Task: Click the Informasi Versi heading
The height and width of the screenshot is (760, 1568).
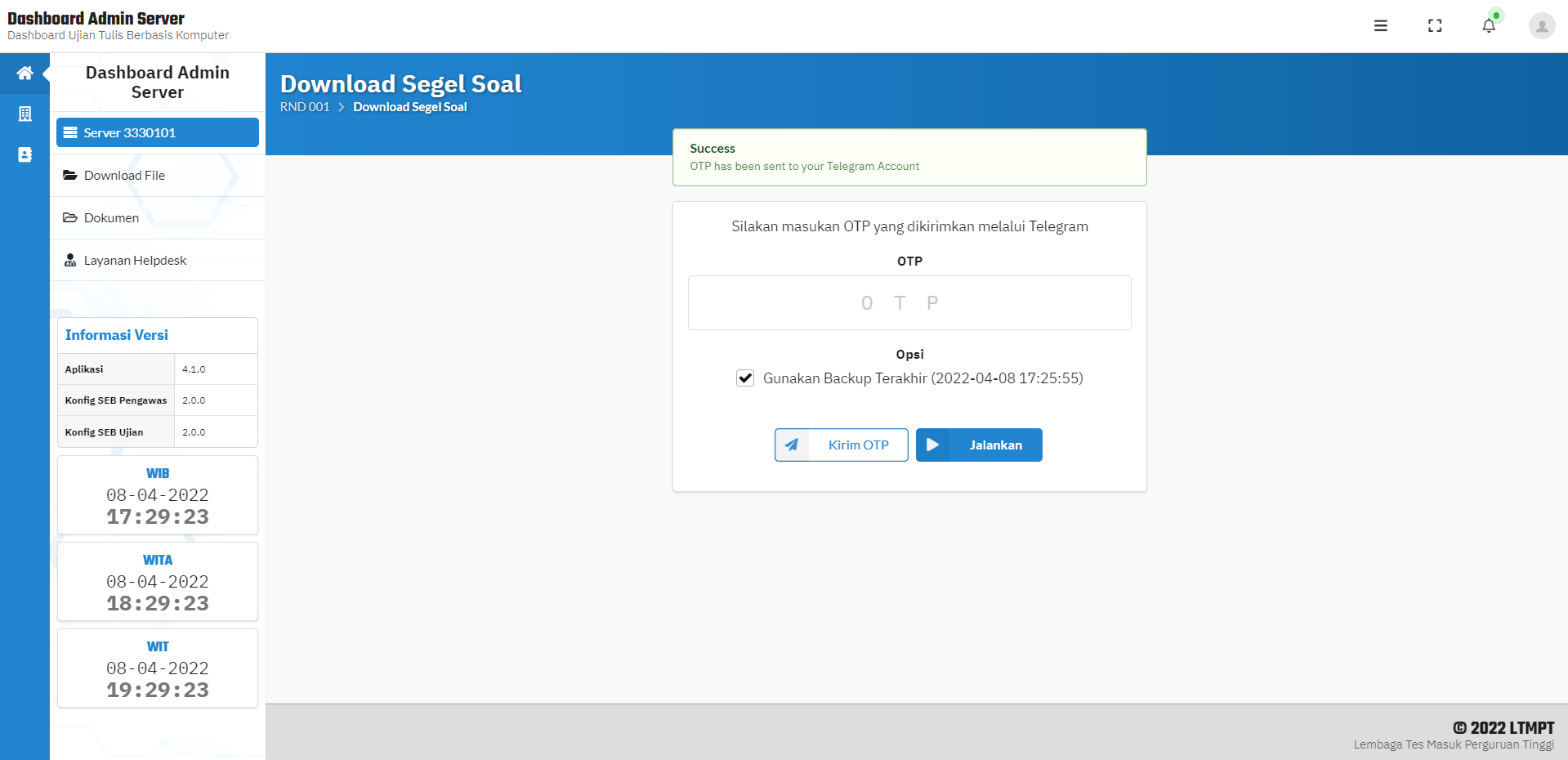Action: pos(117,335)
